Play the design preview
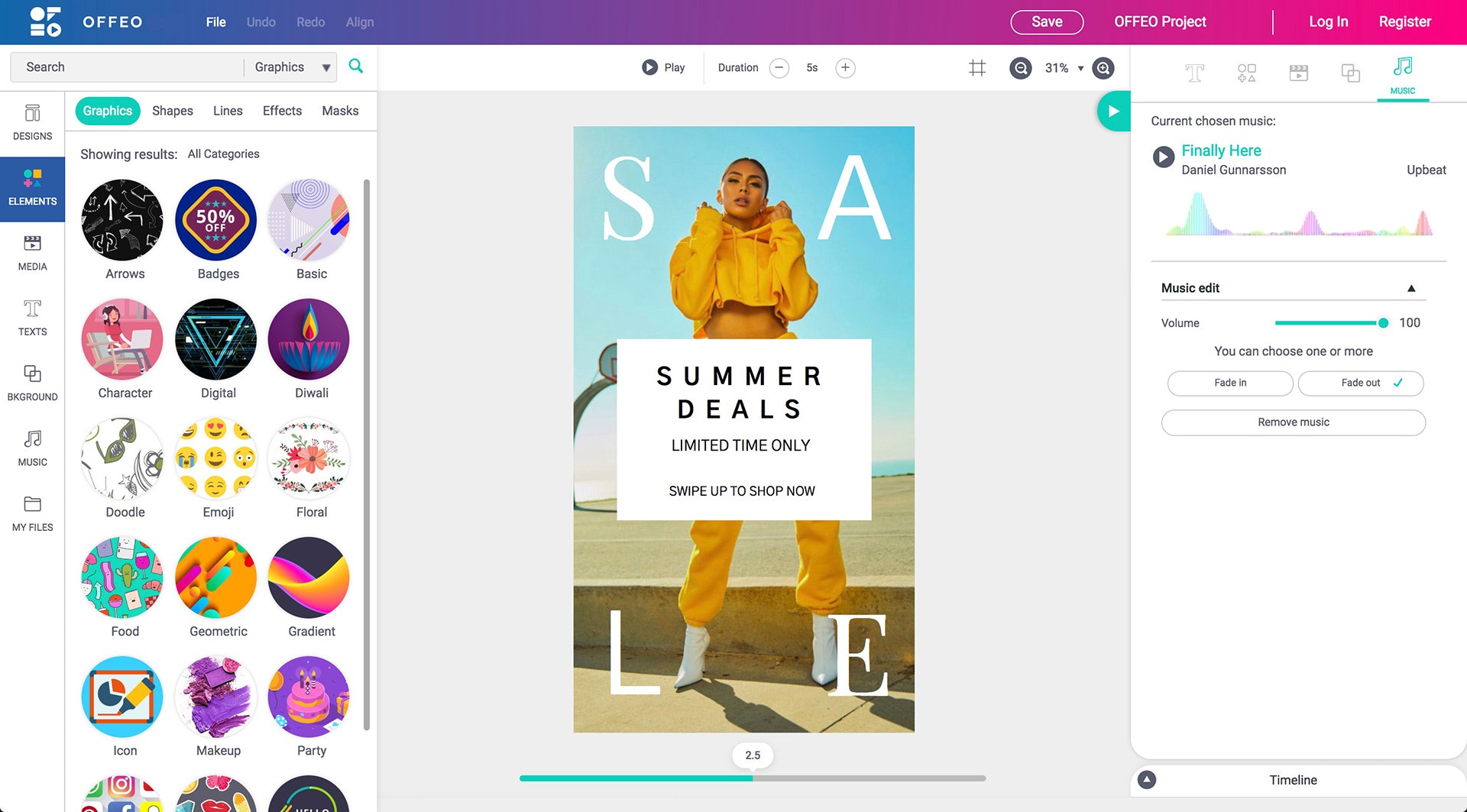1467x812 pixels. coord(663,67)
